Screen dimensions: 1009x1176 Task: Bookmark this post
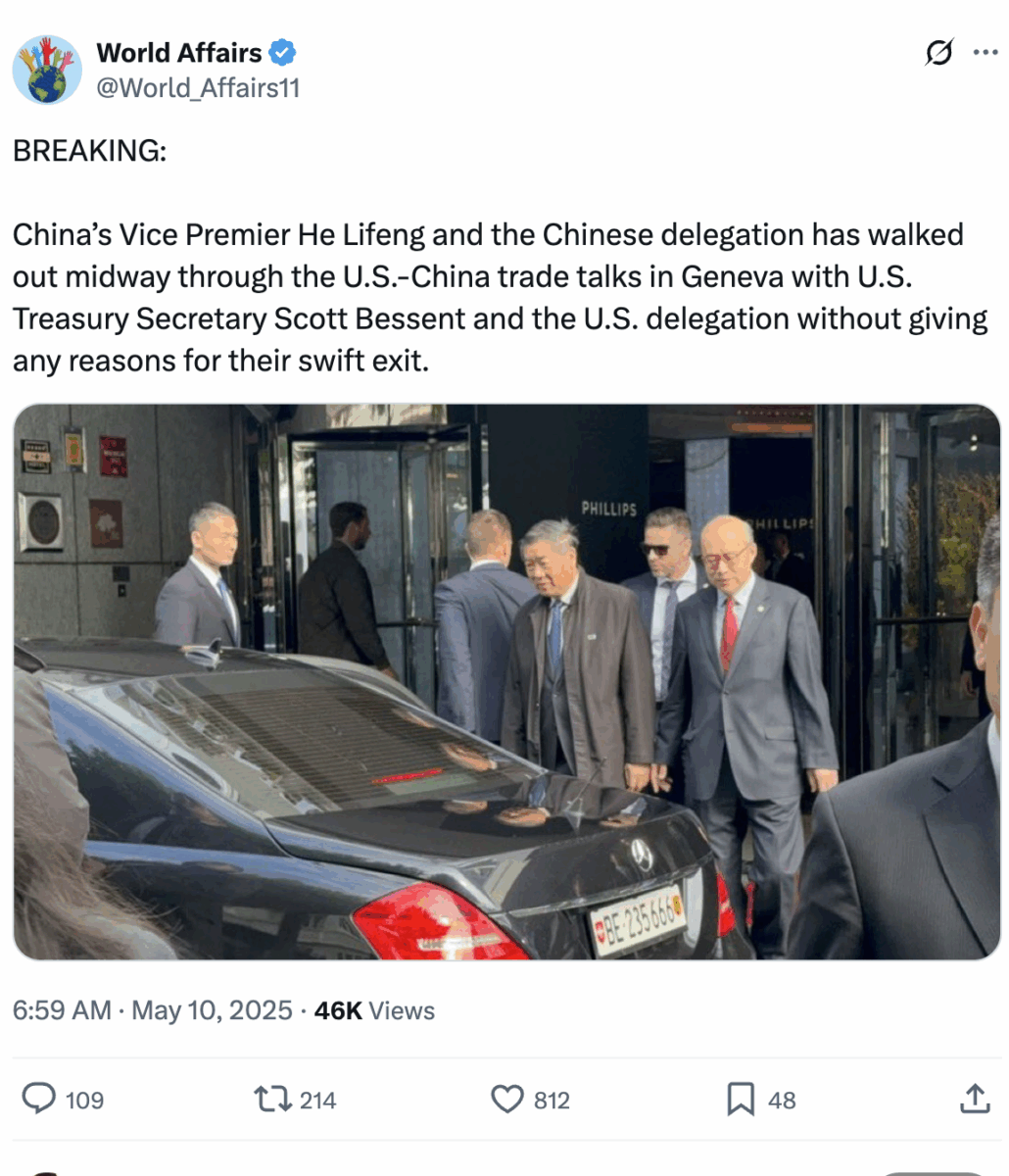741,1100
